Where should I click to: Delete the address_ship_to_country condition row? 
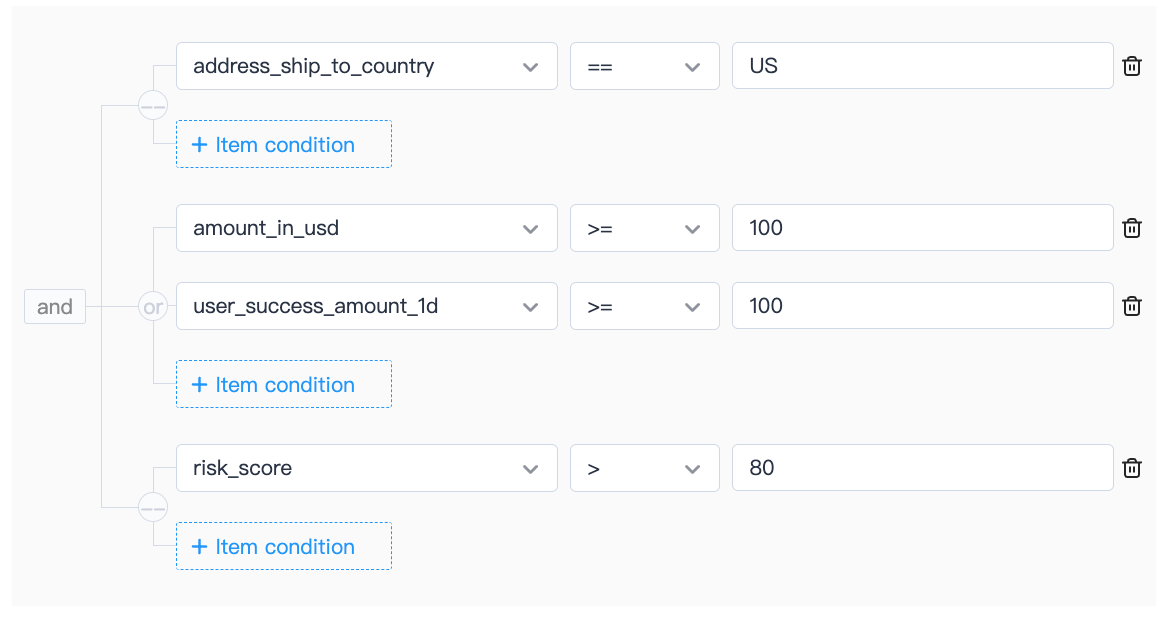(x=1132, y=66)
